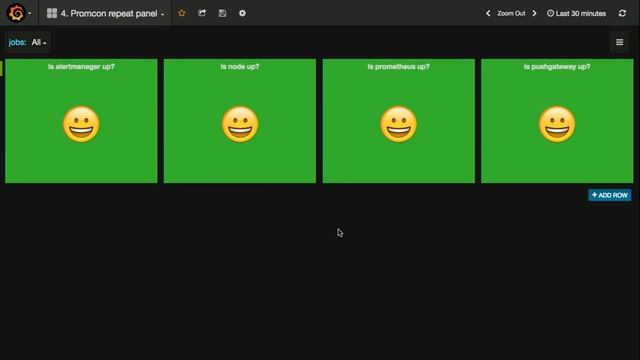The width and height of the screenshot is (640, 360).
Task: Expand the jobs variable All dropdown
Action: click(39, 42)
